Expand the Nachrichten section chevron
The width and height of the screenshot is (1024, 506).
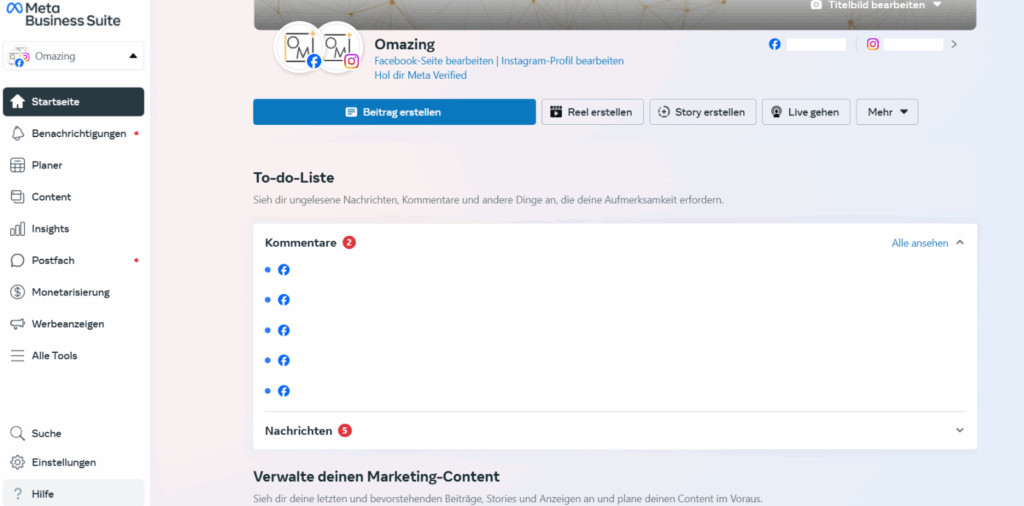tap(960, 431)
